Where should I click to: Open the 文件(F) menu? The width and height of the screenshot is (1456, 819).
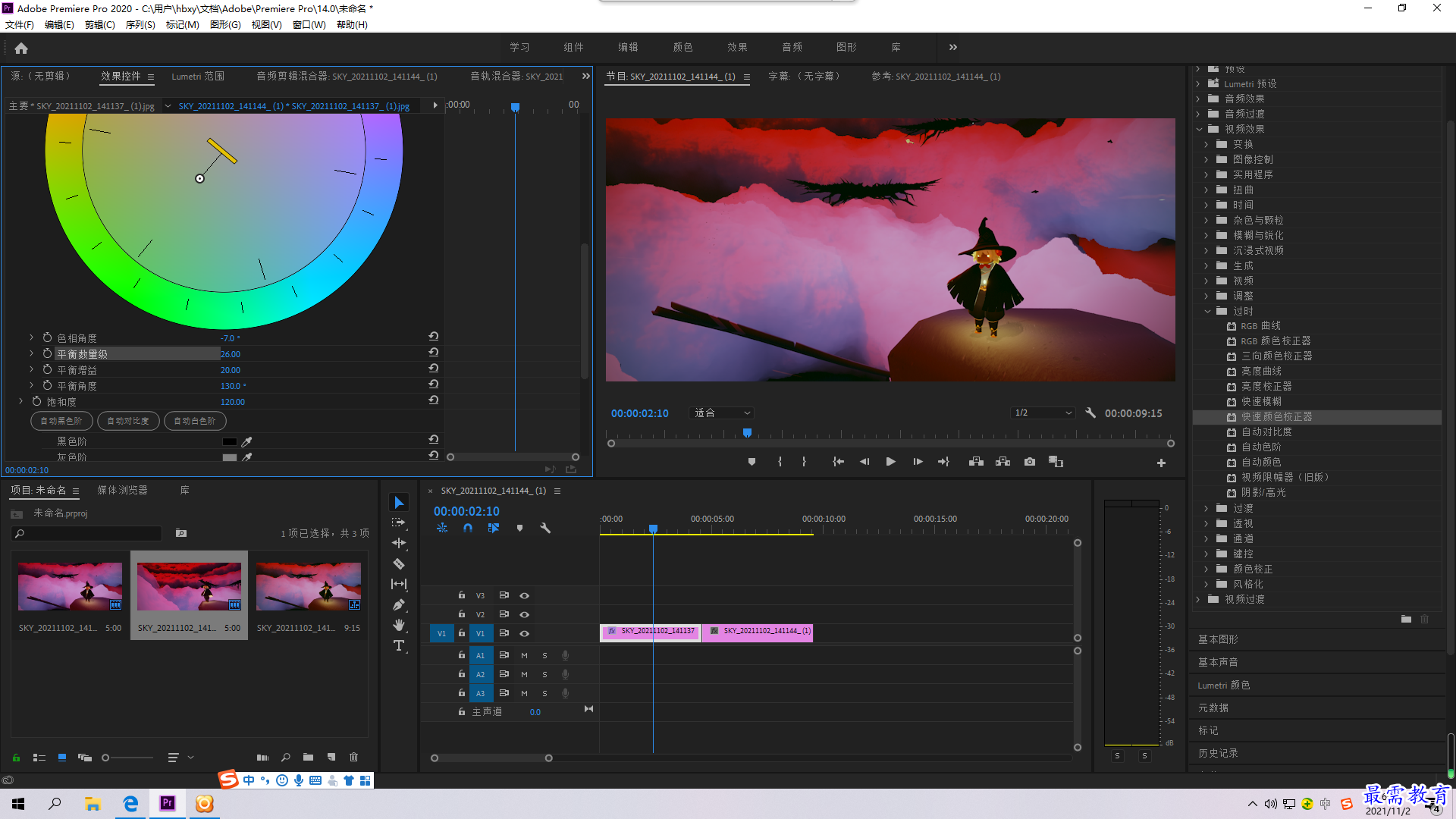pos(20,25)
